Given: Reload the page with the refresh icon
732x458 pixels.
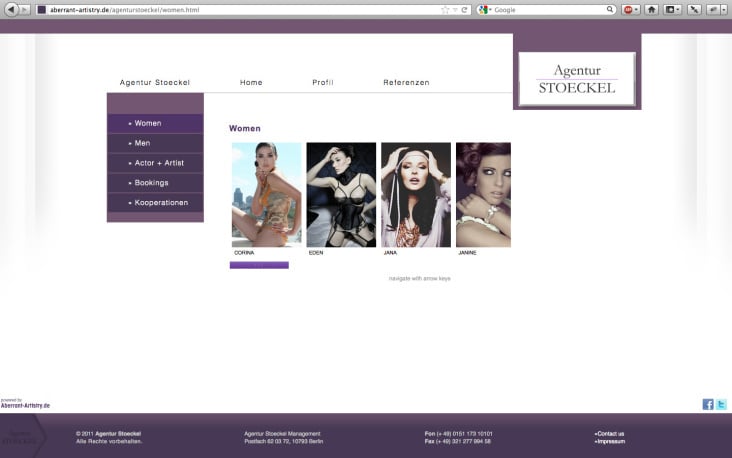Looking at the screenshot, I should (x=464, y=10).
